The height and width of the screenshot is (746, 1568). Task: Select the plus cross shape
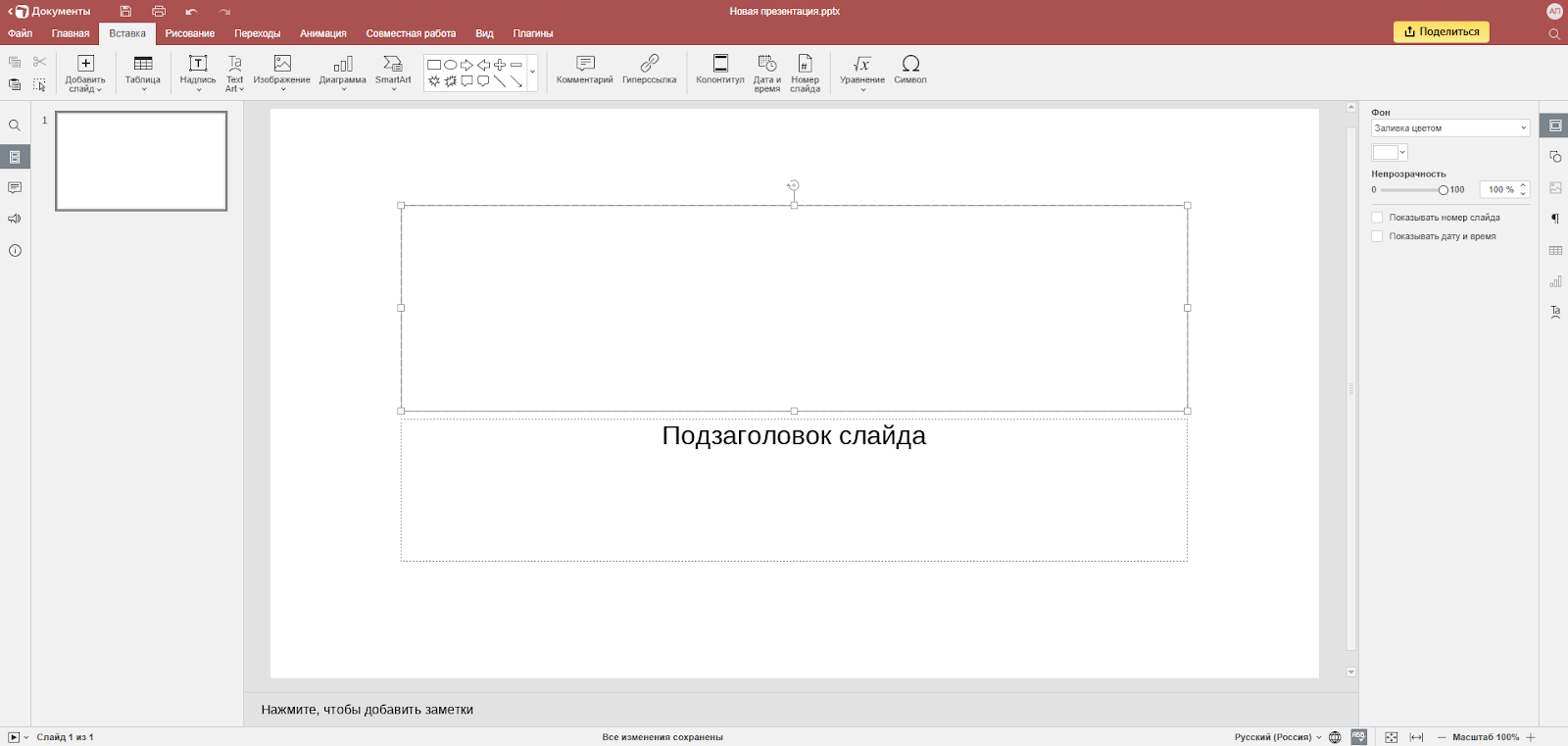tap(500, 65)
